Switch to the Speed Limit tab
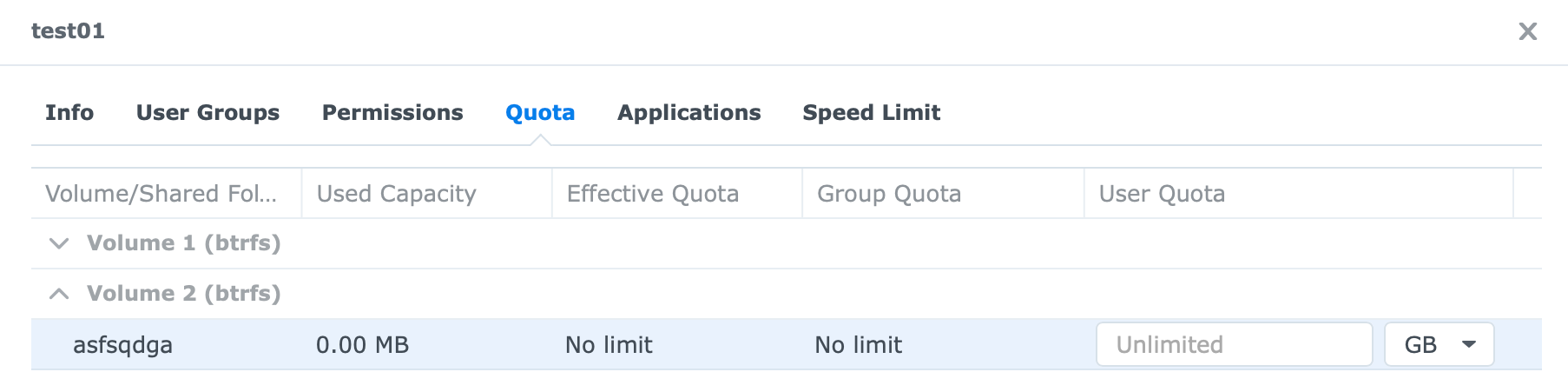Viewport: 1568px width, 372px height. pyautogui.click(x=871, y=113)
